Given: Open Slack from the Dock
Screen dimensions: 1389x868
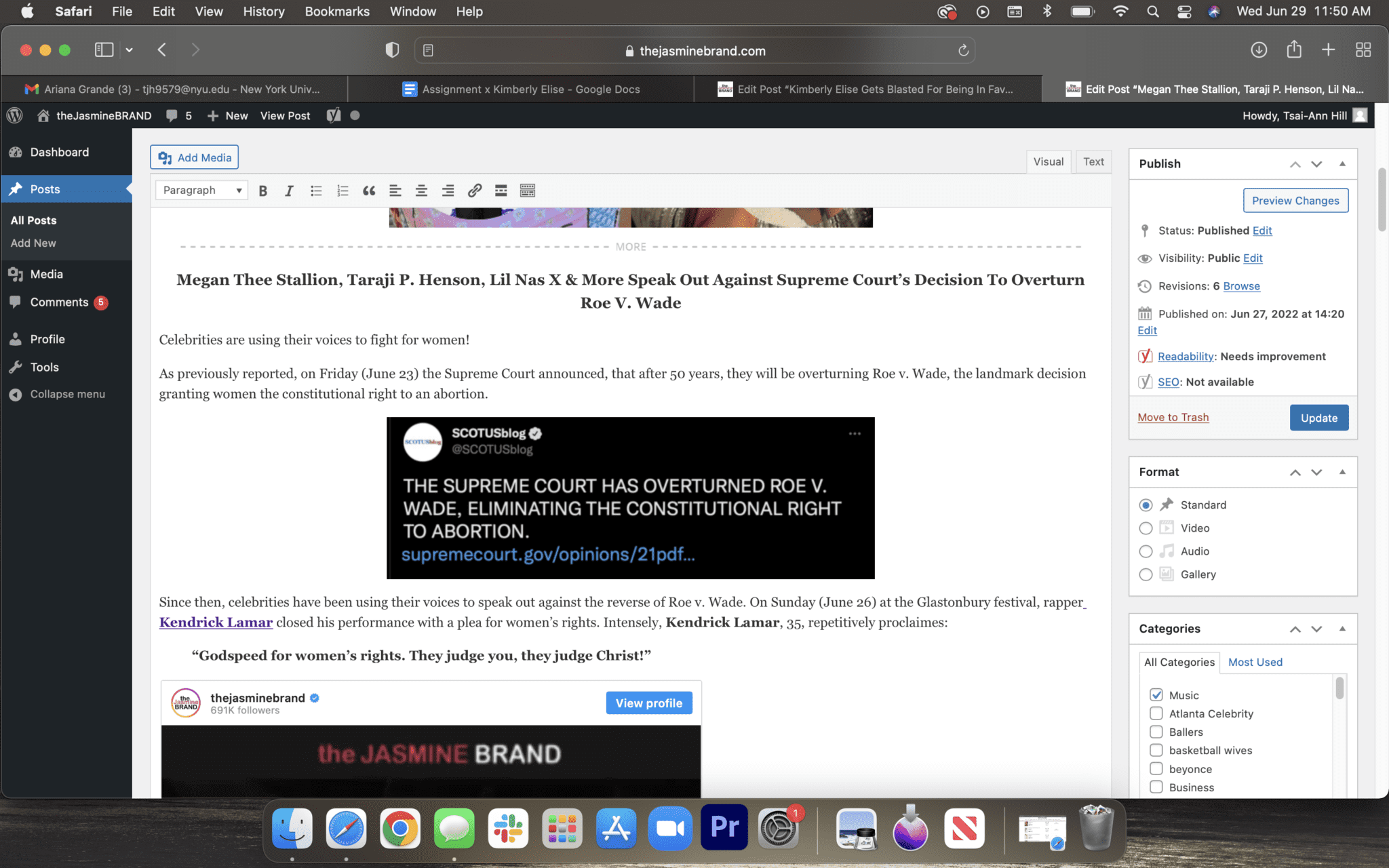Looking at the screenshot, I should [x=508, y=828].
